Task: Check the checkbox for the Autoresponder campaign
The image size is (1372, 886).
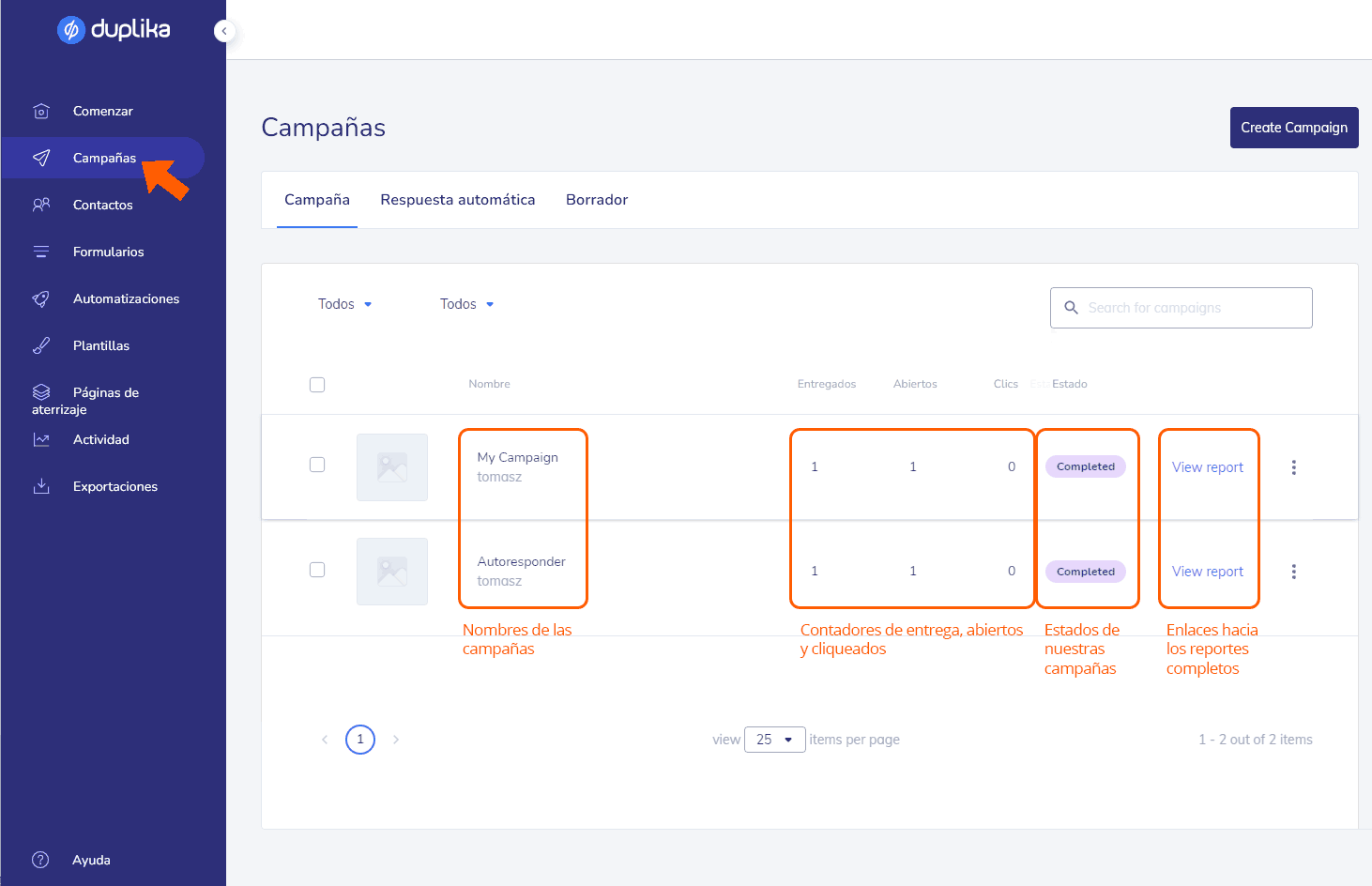Action: (x=317, y=569)
